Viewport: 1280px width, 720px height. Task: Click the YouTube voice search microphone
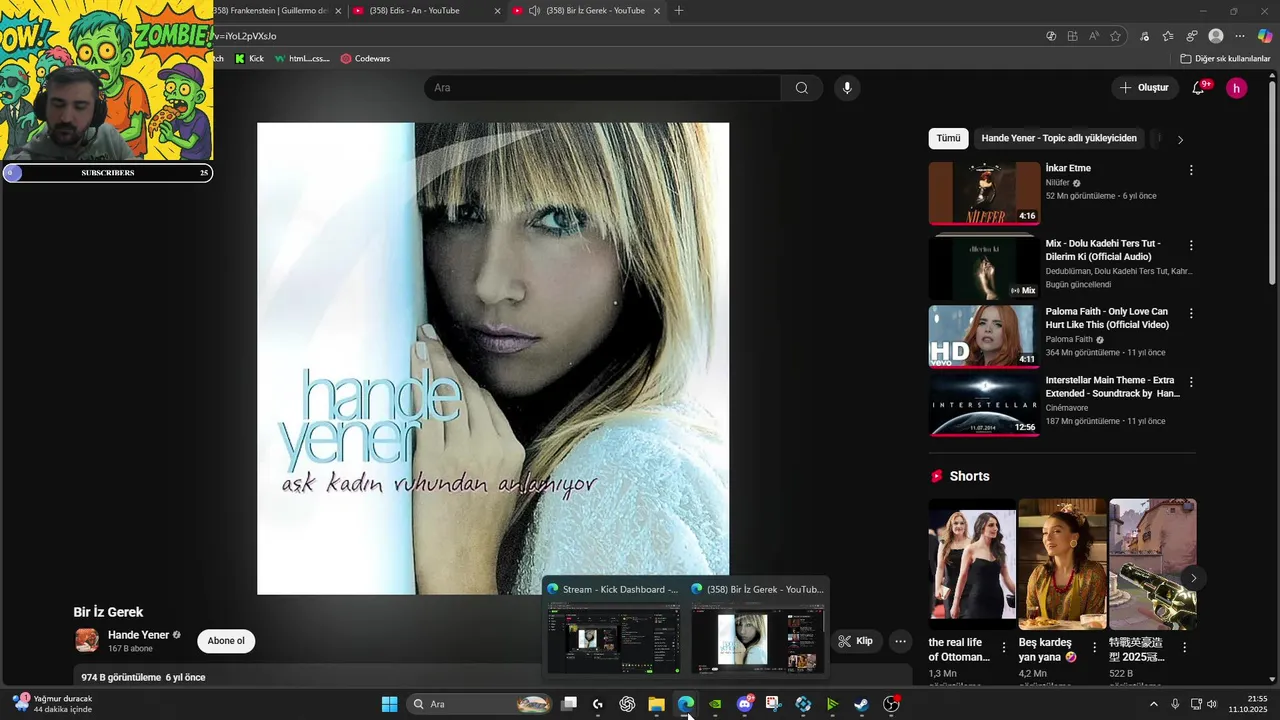pyautogui.click(x=847, y=88)
